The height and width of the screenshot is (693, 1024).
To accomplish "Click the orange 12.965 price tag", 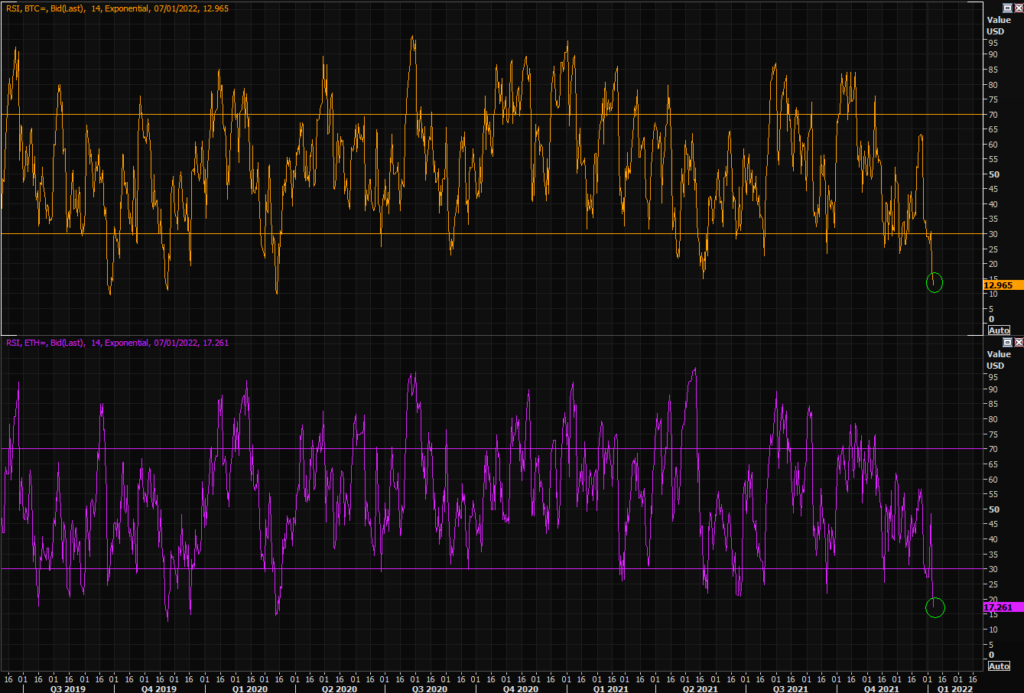I will coord(998,285).
